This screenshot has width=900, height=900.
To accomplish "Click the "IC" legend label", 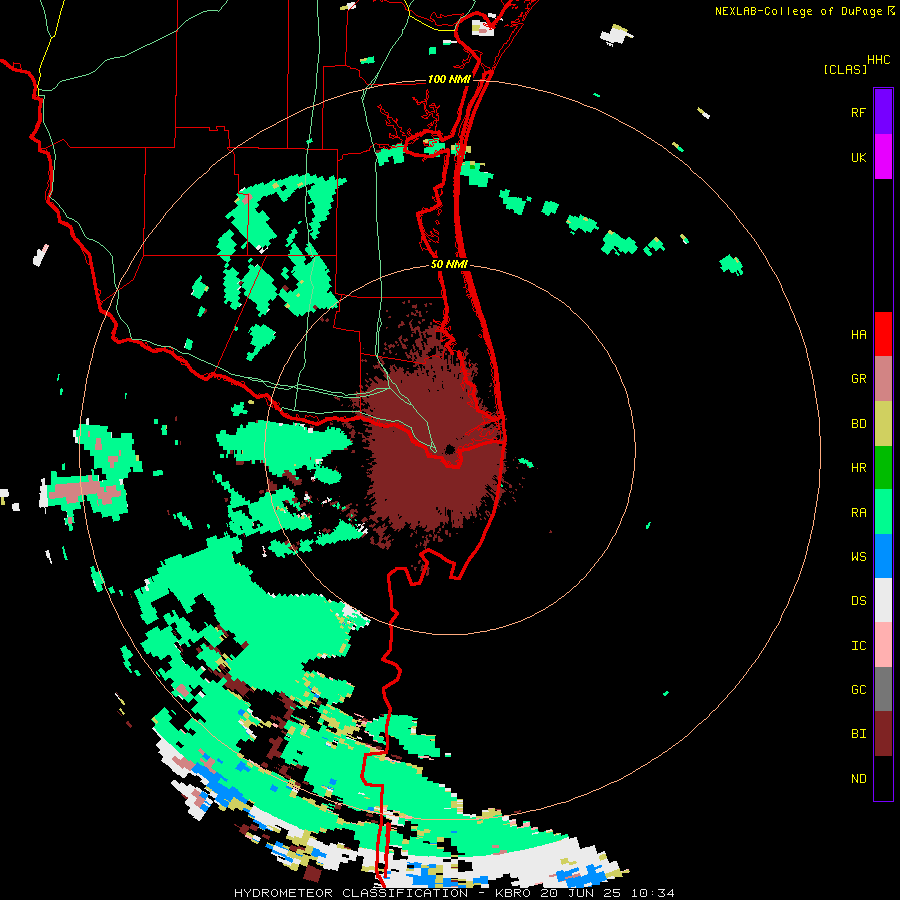I will (858, 646).
